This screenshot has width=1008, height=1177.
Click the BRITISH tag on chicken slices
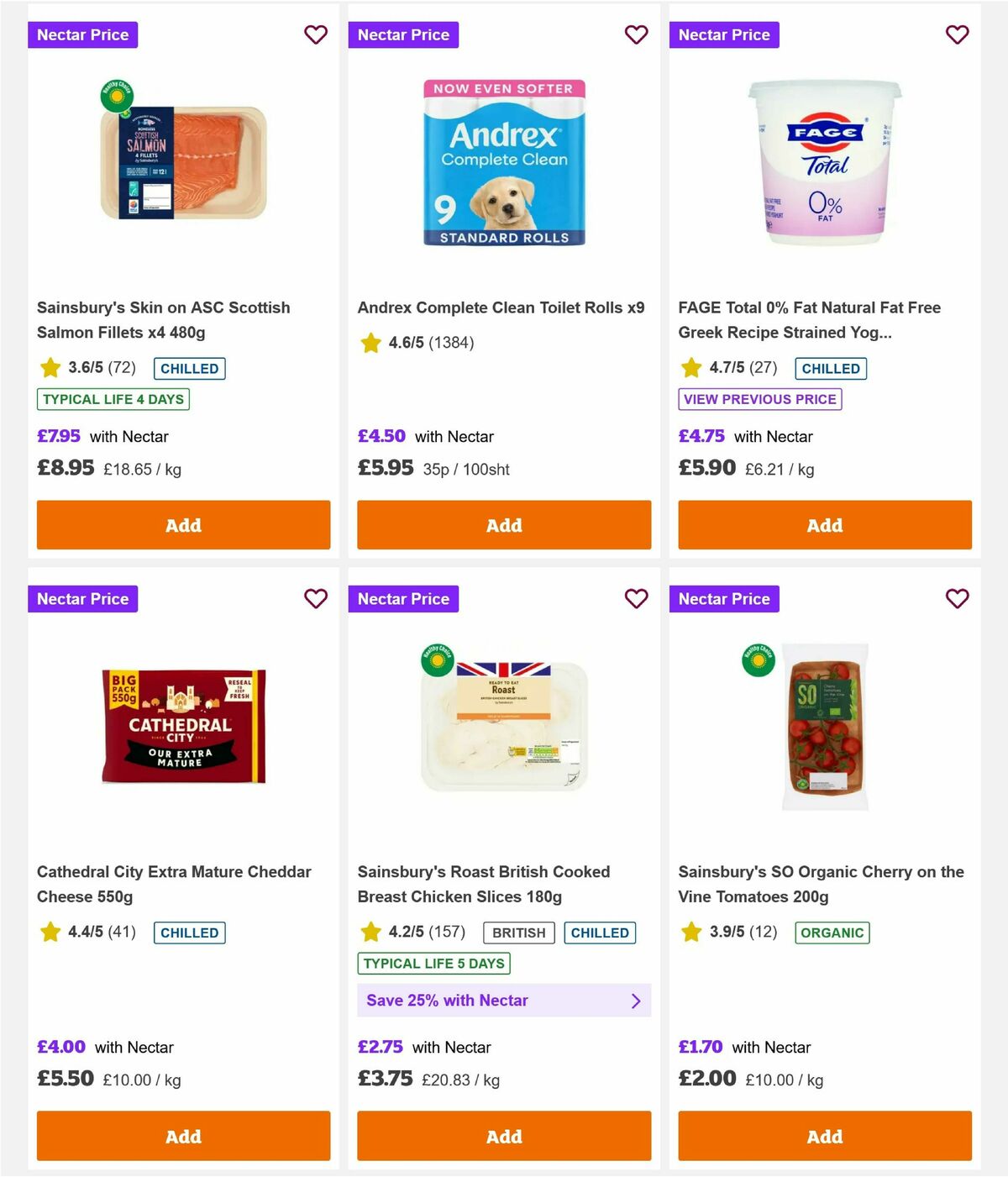[518, 933]
